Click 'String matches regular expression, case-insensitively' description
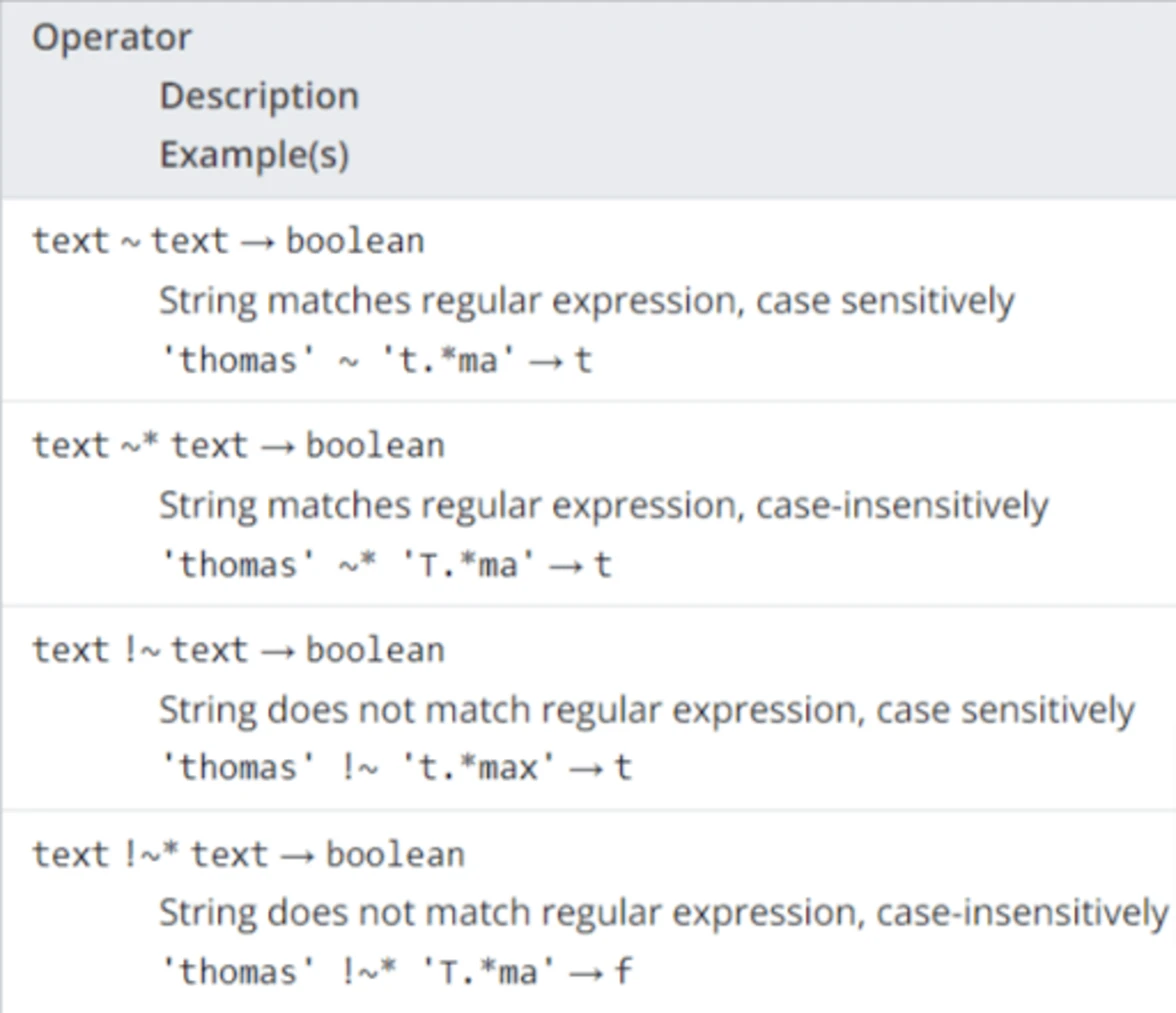 [x=604, y=505]
